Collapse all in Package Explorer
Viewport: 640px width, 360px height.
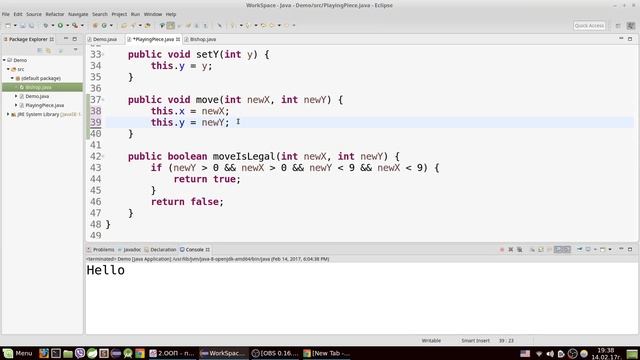[40, 50]
